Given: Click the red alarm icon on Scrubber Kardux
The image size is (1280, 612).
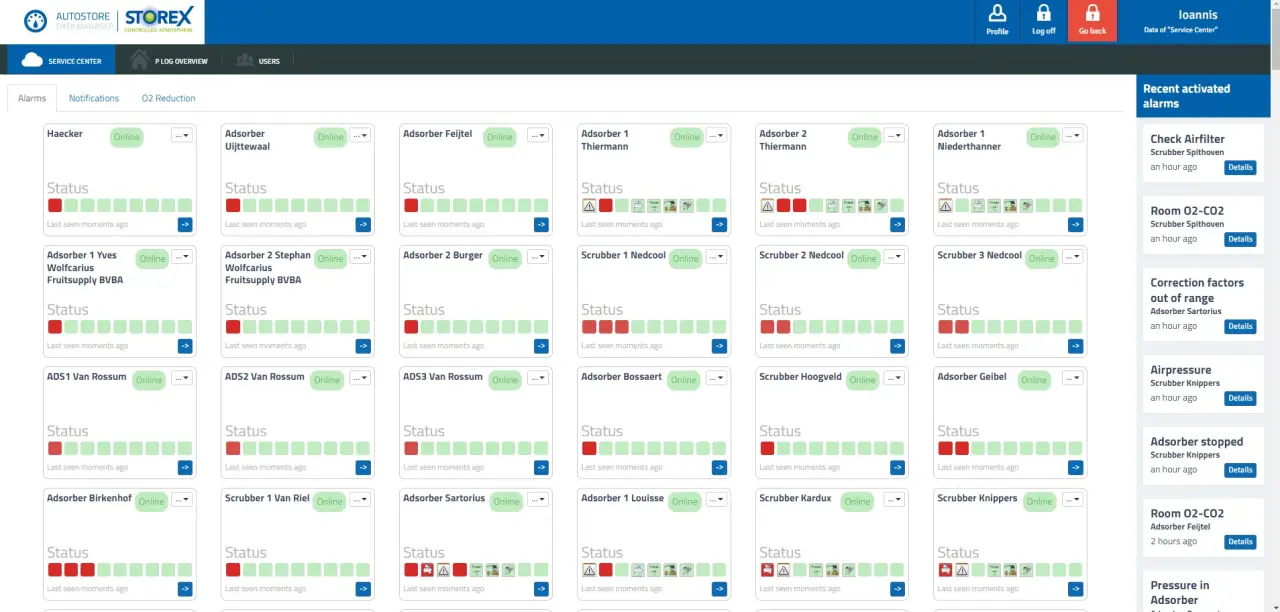Looking at the screenshot, I should [x=767, y=569].
